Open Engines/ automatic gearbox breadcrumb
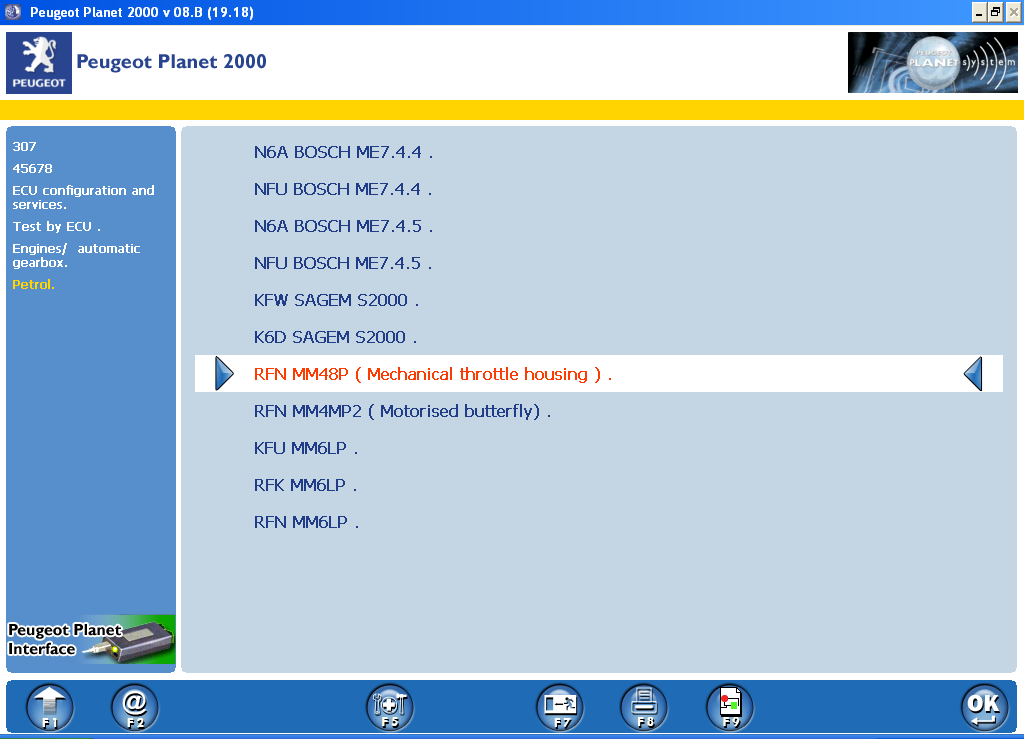Viewport: 1024px width, 739px height. point(76,255)
